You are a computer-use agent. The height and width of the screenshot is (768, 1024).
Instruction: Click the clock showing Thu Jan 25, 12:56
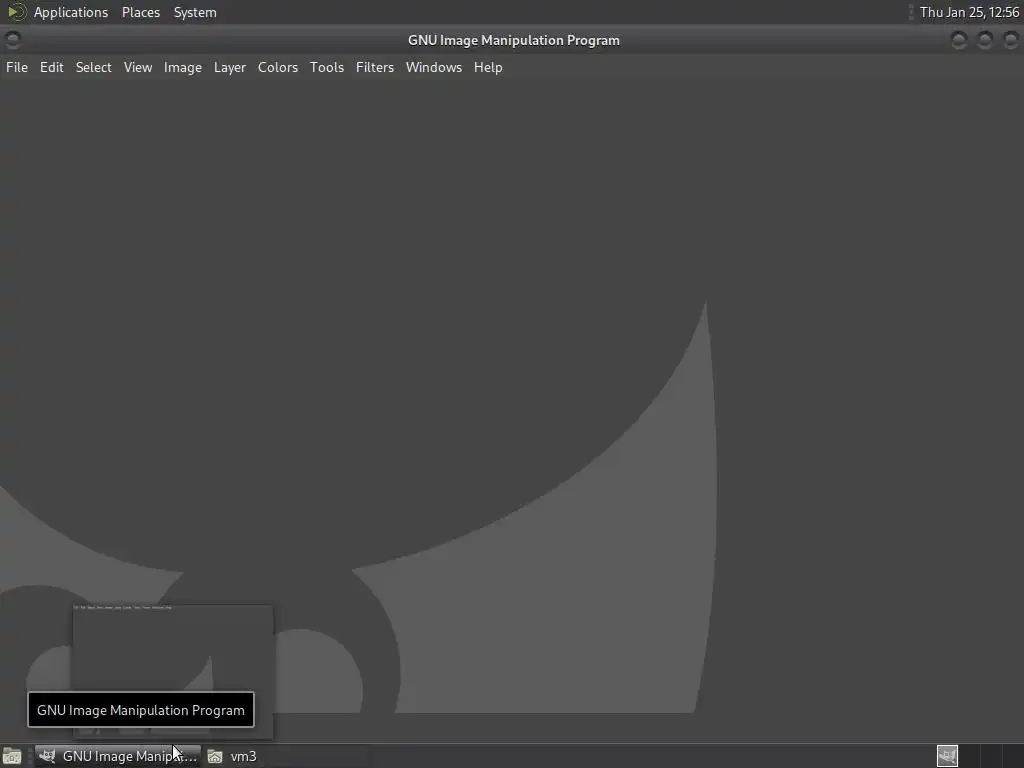point(969,12)
